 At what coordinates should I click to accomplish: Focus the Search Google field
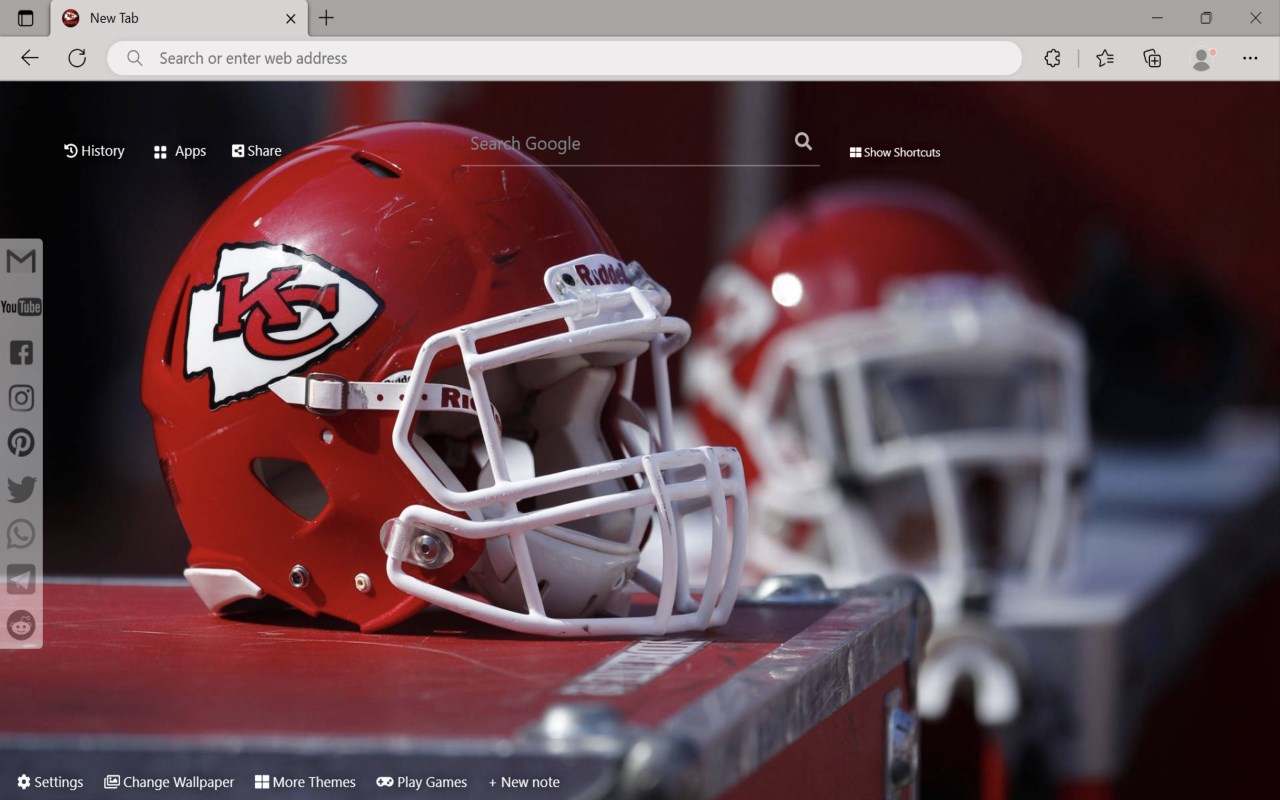coord(625,144)
